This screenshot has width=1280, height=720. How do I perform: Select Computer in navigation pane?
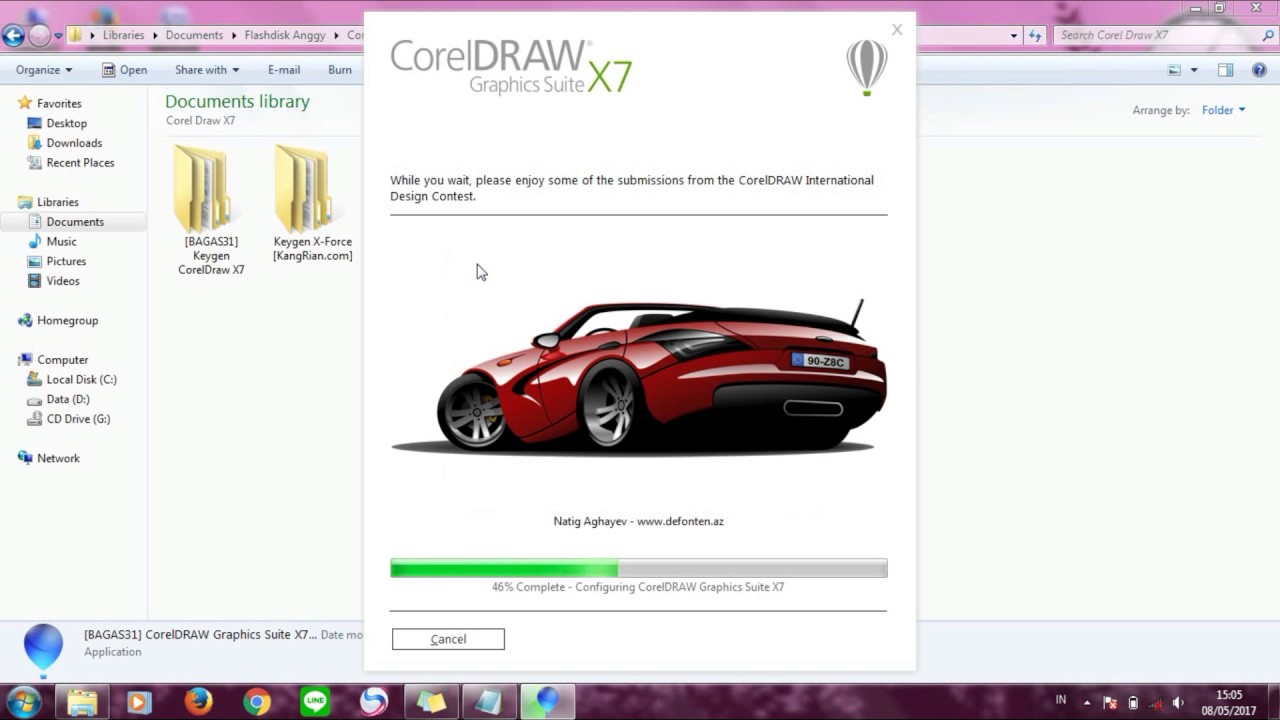[x=62, y=360]
